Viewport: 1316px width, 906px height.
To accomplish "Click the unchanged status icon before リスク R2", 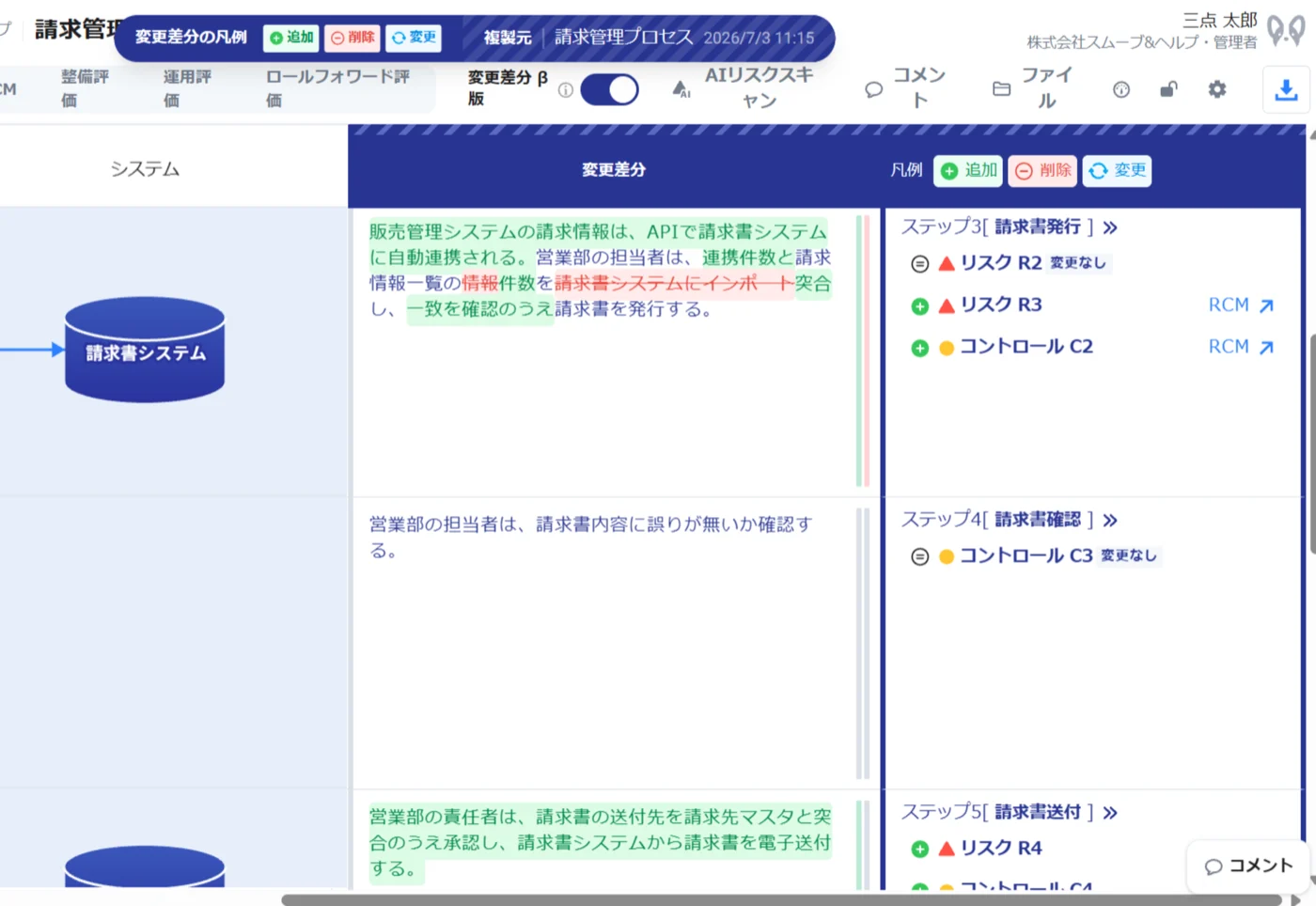I will coord(920,264).
